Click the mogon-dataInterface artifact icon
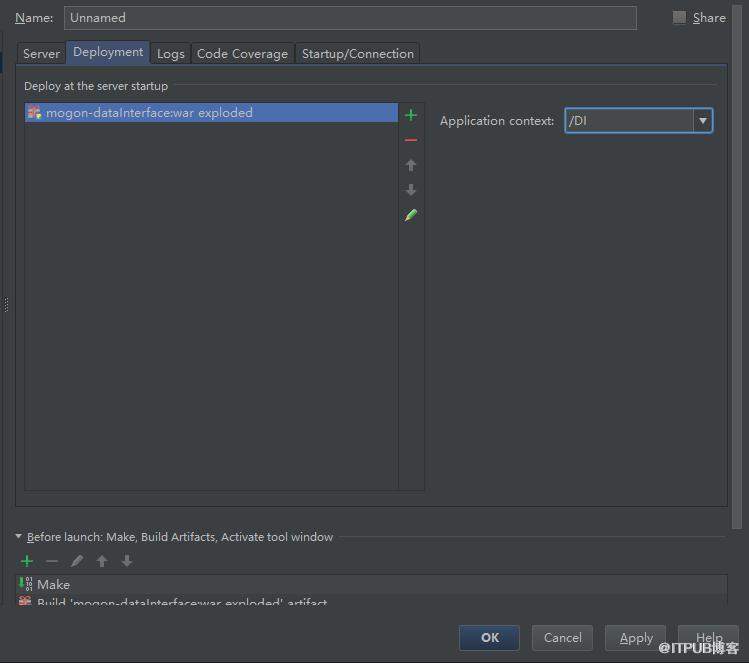 34,112
